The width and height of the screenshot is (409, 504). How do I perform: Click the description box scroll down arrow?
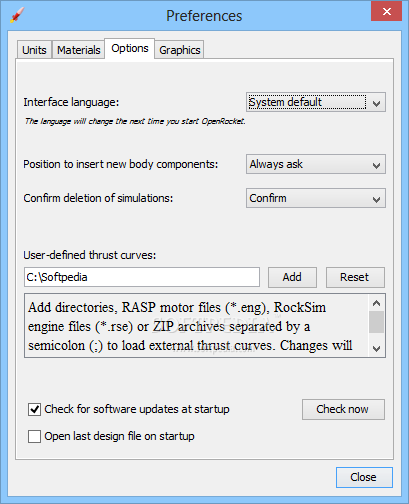click(376, 349)
